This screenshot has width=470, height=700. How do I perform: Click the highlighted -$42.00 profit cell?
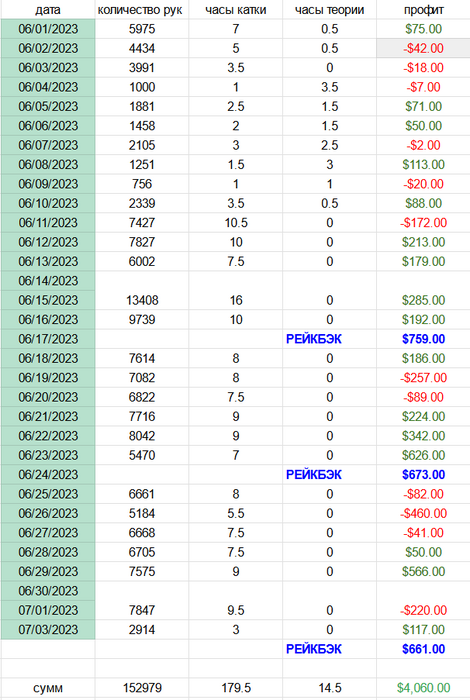423,48
